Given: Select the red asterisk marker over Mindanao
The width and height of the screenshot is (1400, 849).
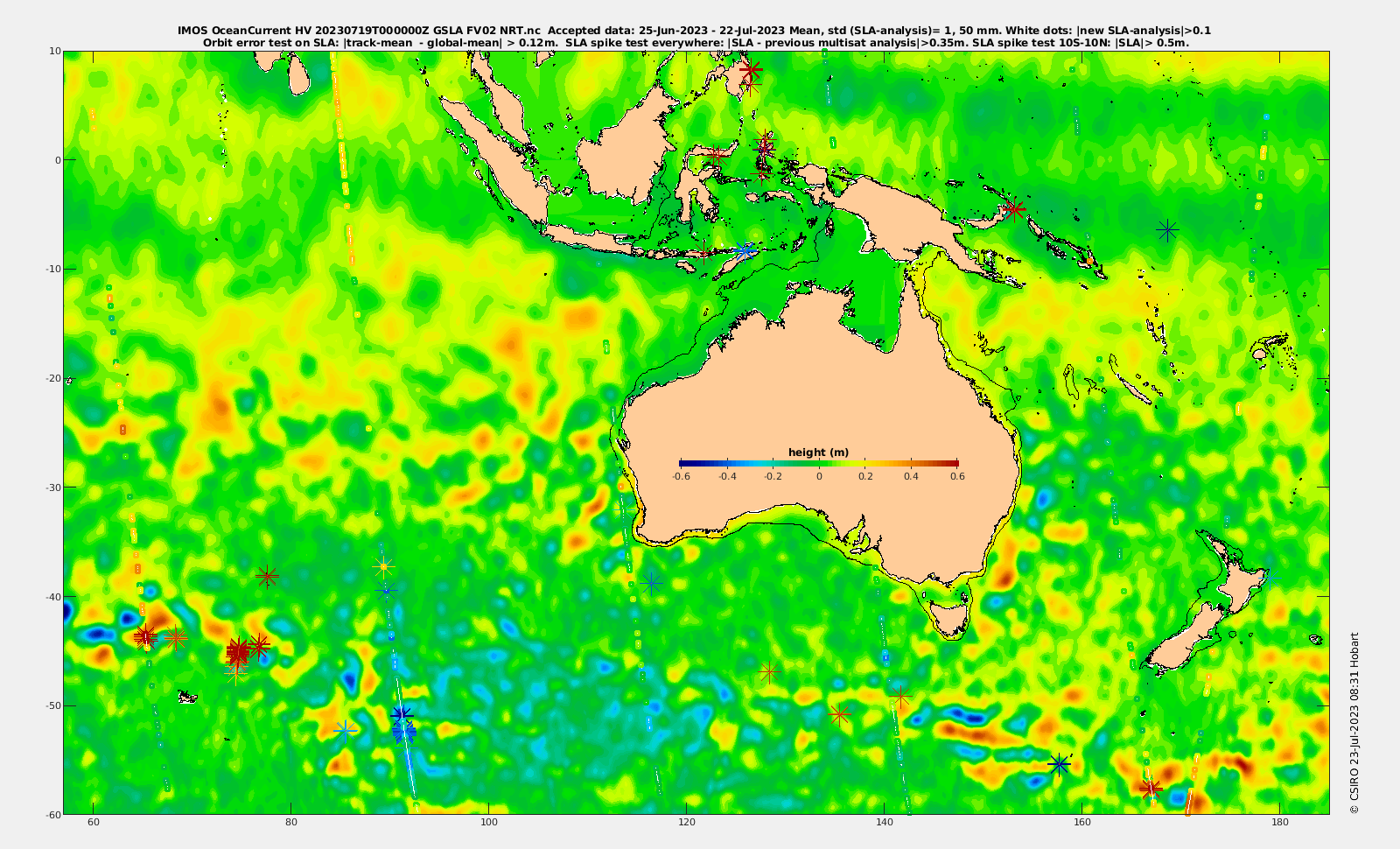Looking at the screenshot, I should 750,69.
